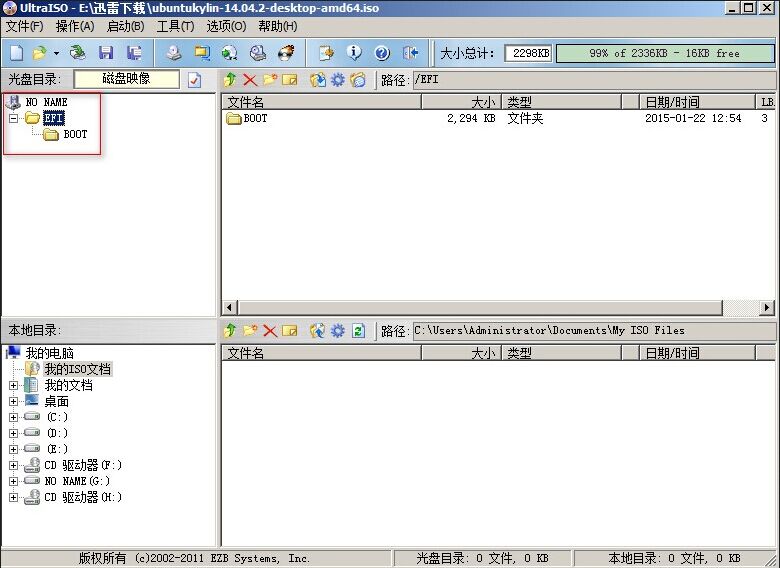
Task: Open the 帮助(H) menu
Action: (278, 26)
